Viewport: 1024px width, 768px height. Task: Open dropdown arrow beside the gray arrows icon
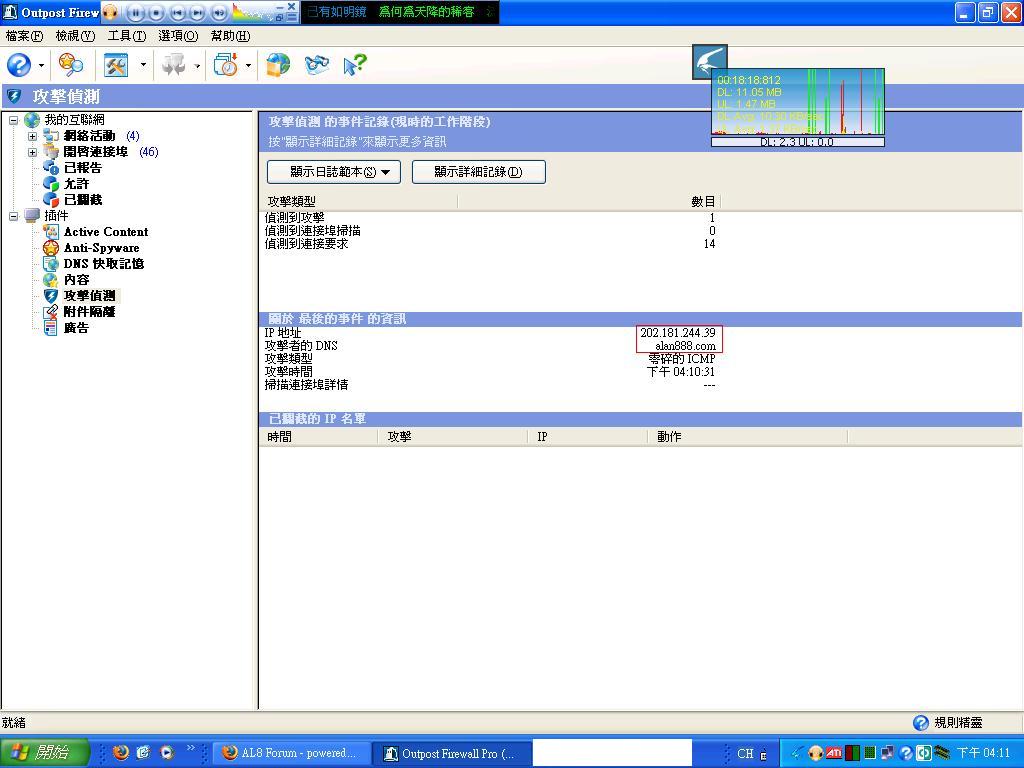(197, 65)
